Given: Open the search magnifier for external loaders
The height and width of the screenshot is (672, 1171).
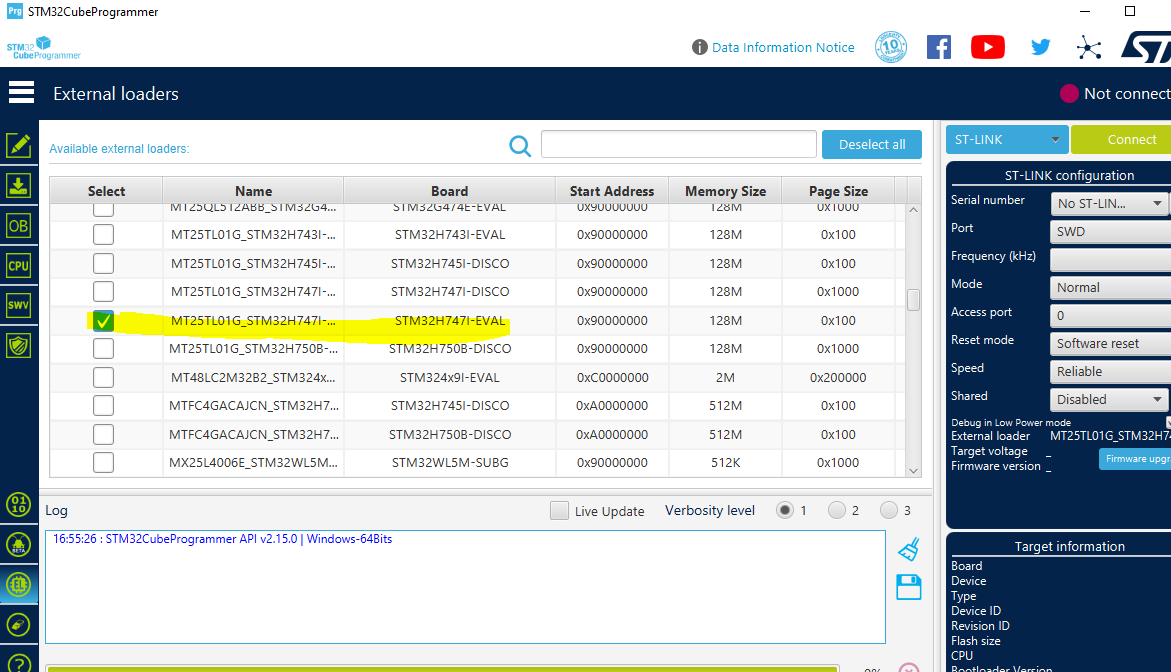Looking at the screenshot, I should click(519, 145).
